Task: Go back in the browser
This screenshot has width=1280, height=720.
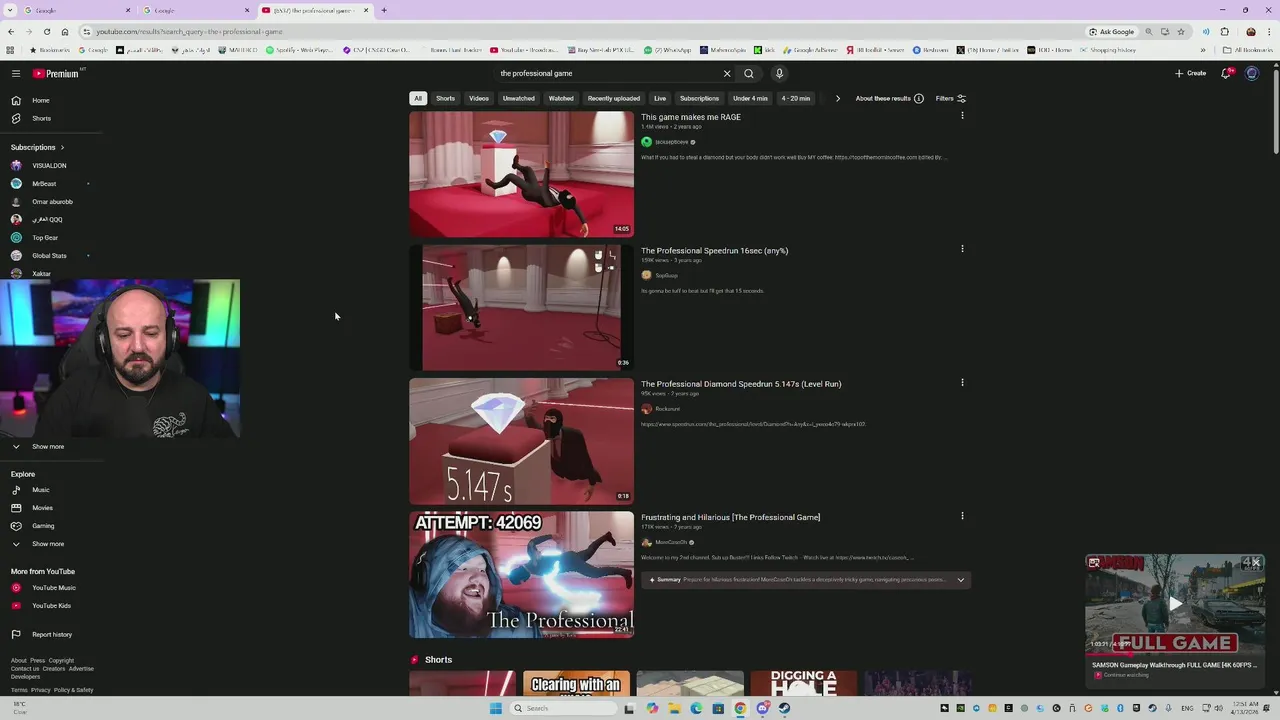Action: coord(11,31)
